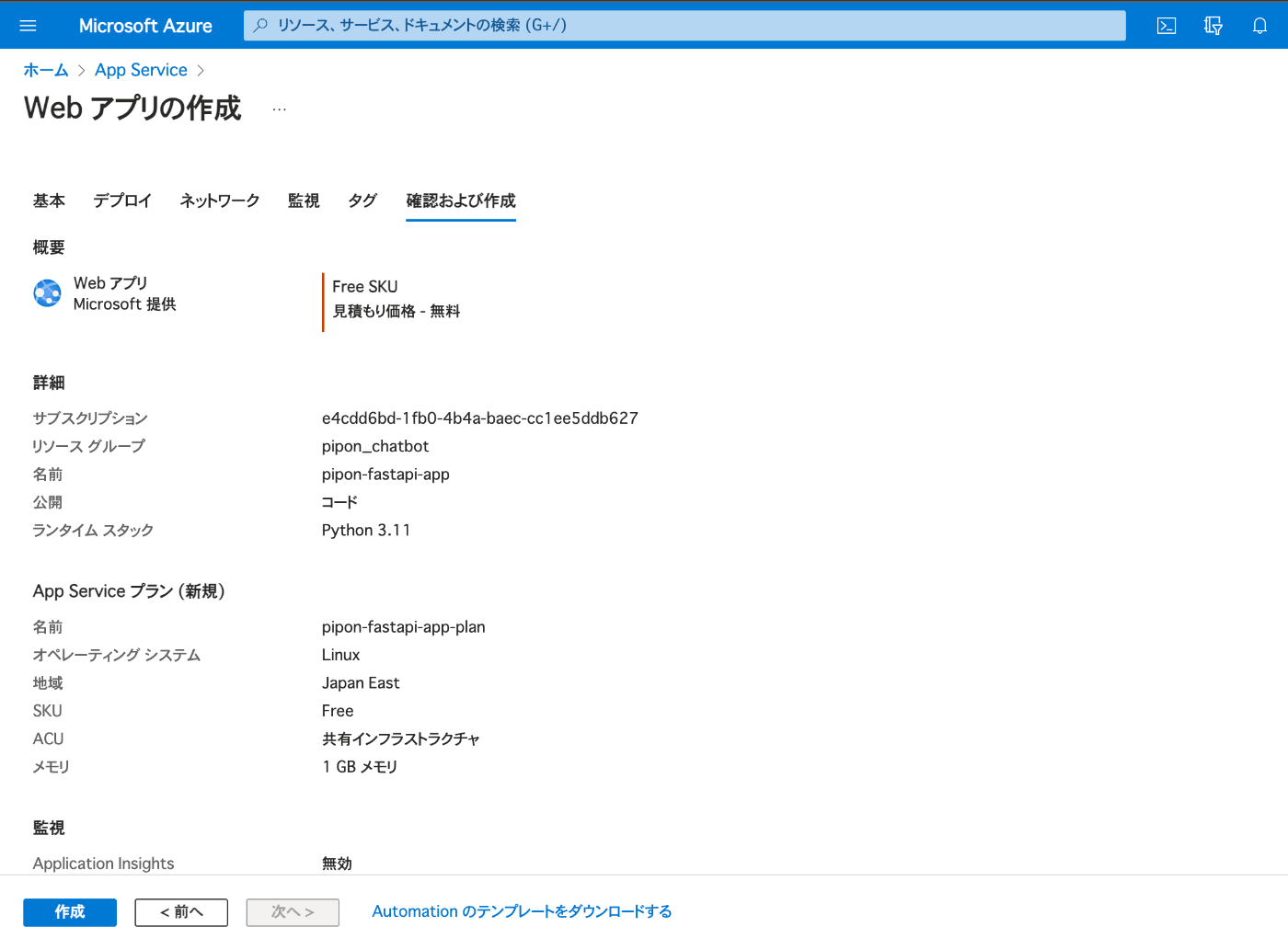Click the コード publish value
The height and width of the screenshot is (950, 1288).
(339, 502)
